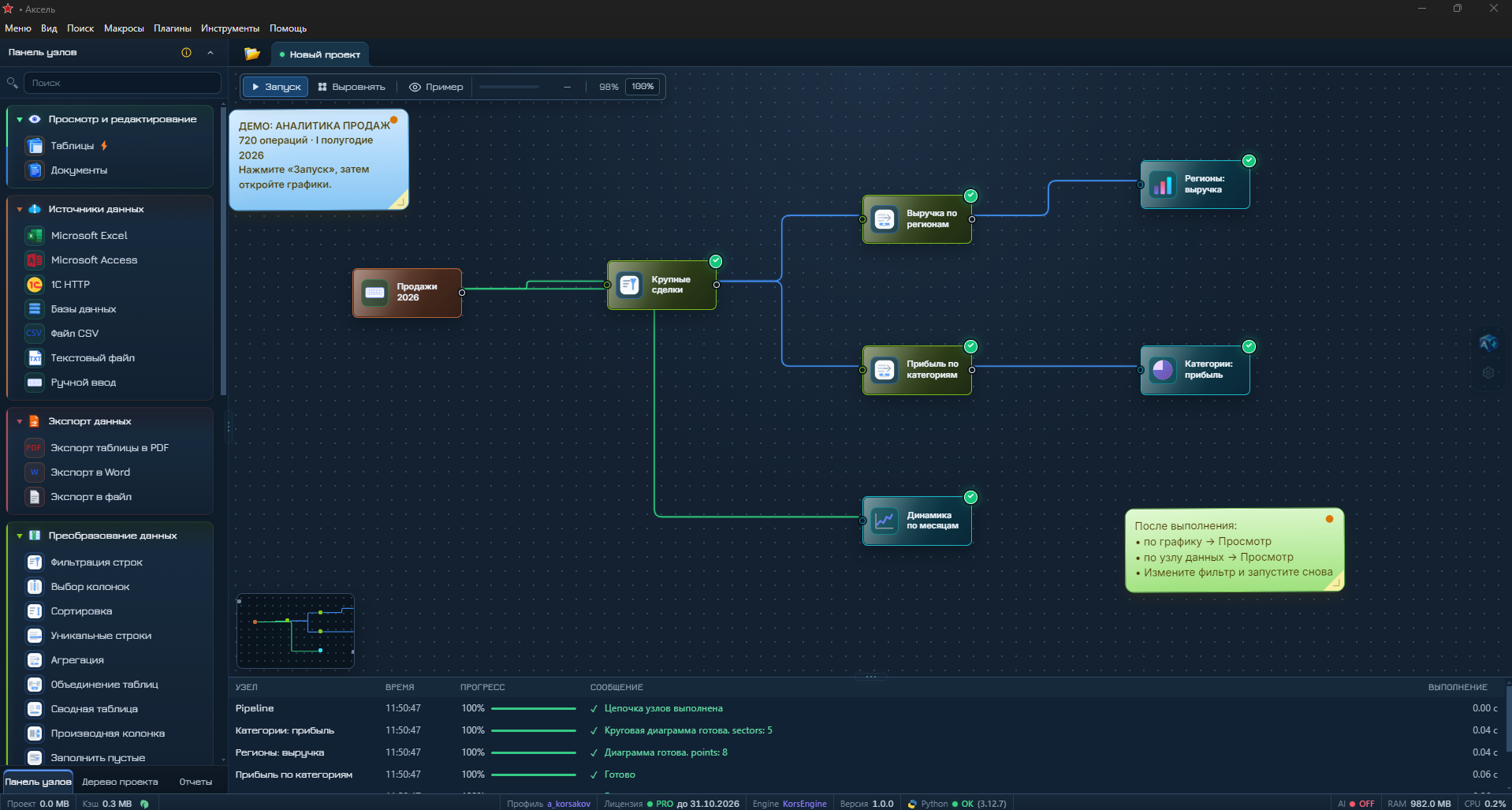Click the Экспорт в Word icon
This screenshot has width=1512, height=810.
coord(34,472)
